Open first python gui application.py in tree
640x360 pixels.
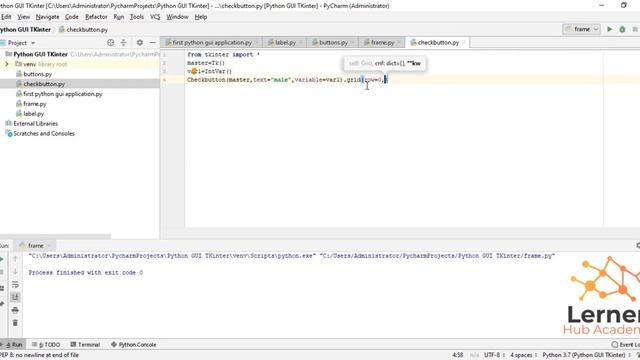(62, 94)
